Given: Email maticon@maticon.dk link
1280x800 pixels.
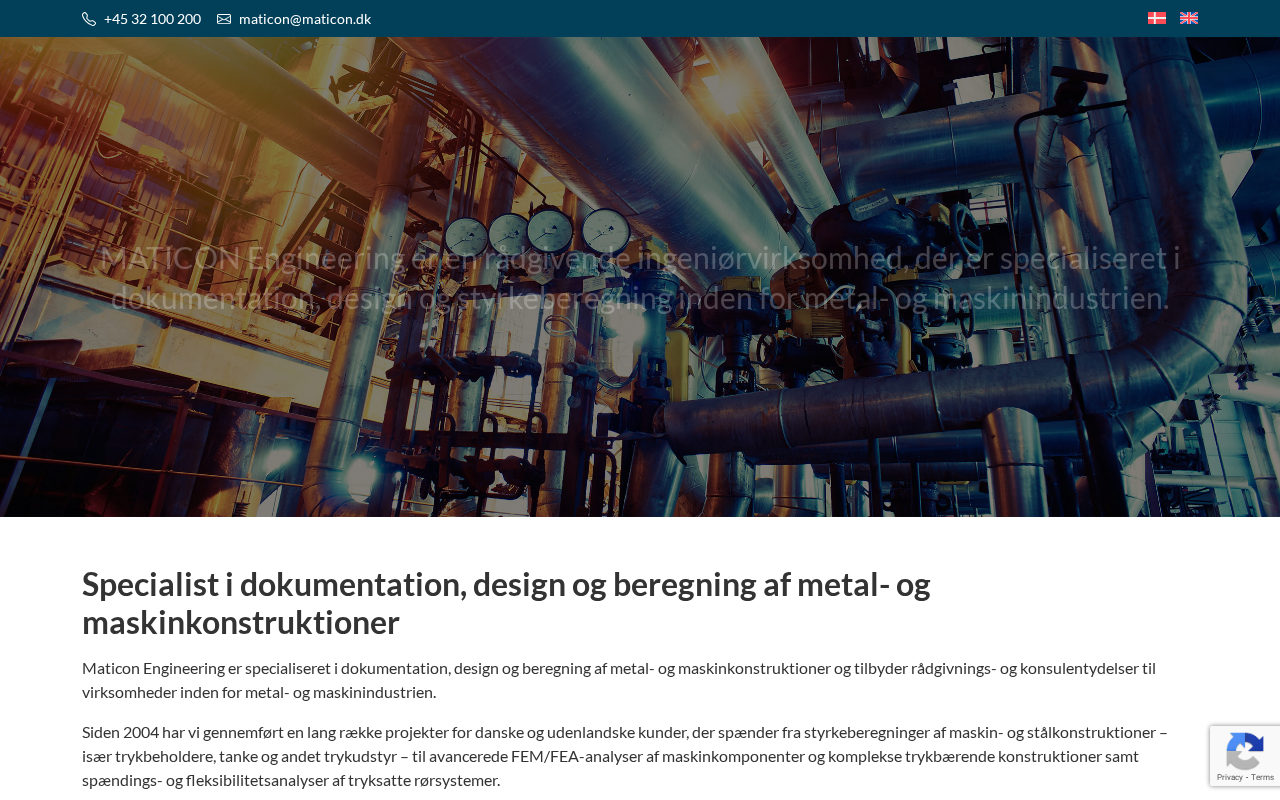Looking at the screenshot, I should (305, 19).
